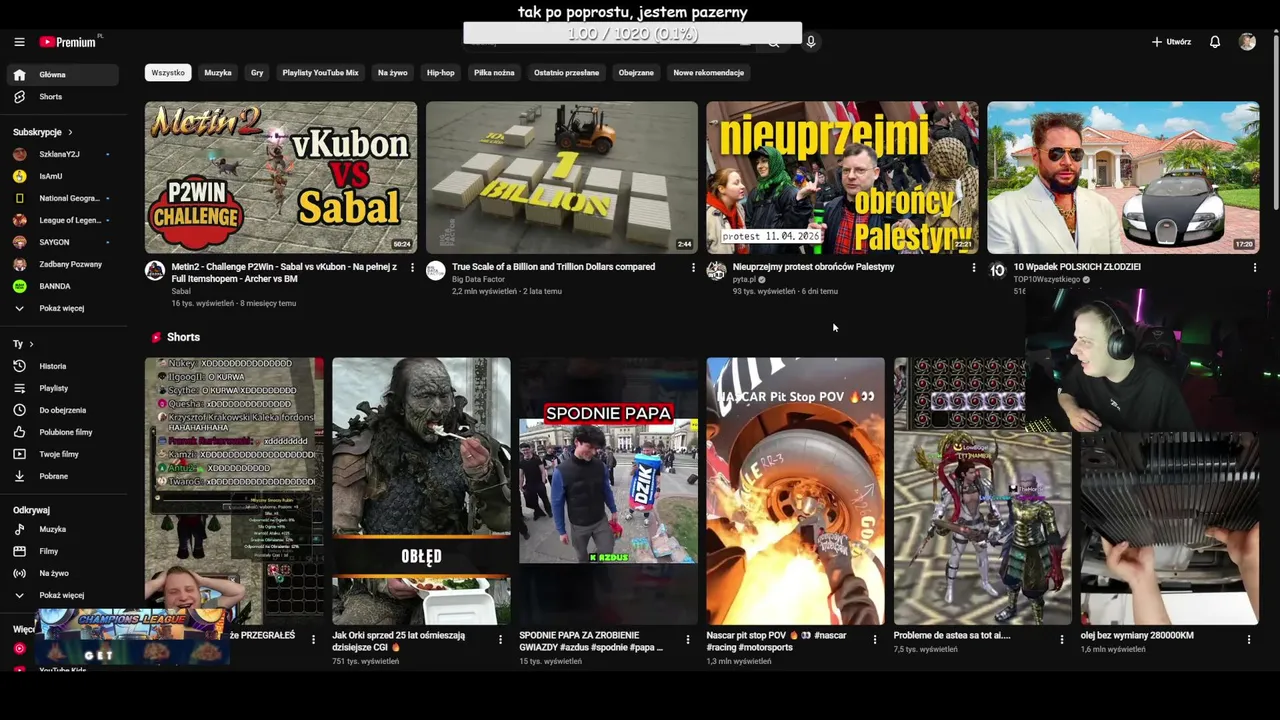Click the page vertical scrollbar
The width and height of the screenshot is (1280, 720).
pos(1275,120)
